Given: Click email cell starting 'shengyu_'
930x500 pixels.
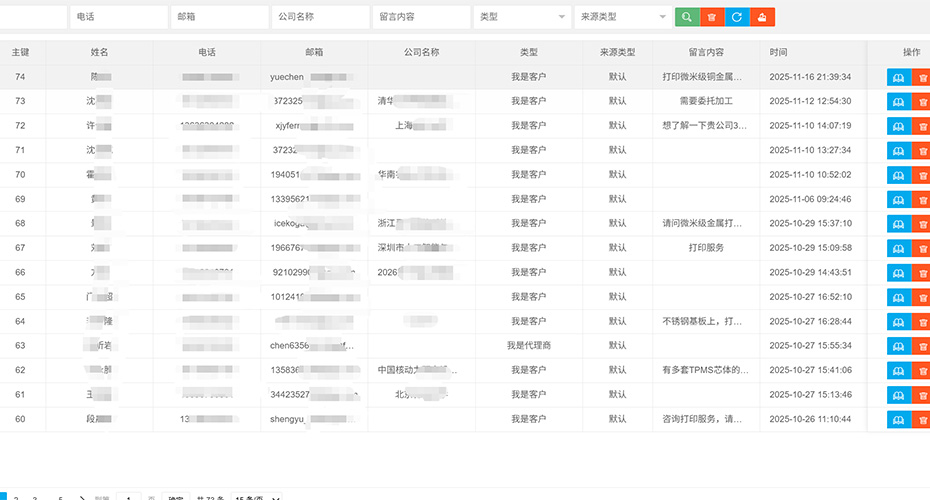Looking at the screenshot, I should point(313,419).
